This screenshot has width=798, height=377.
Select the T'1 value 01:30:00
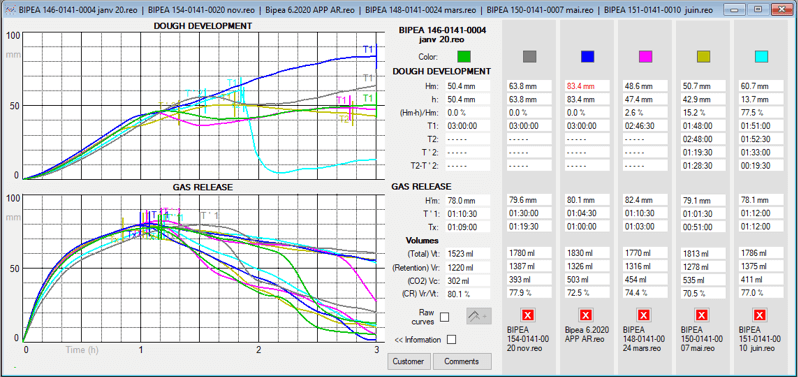[x=529, y=213]
